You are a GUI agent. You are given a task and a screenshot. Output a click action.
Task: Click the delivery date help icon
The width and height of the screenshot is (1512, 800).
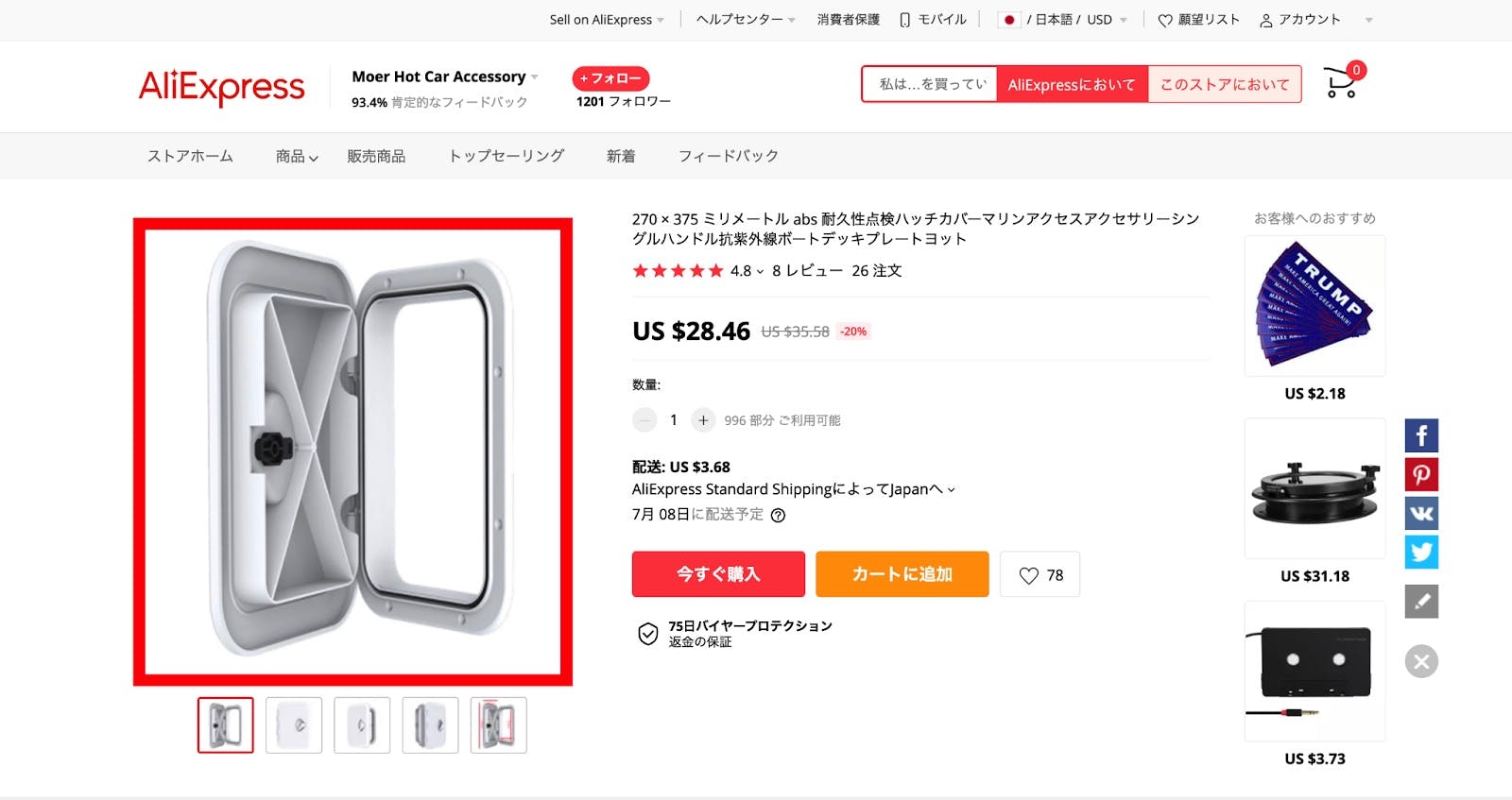coord(778,515)
